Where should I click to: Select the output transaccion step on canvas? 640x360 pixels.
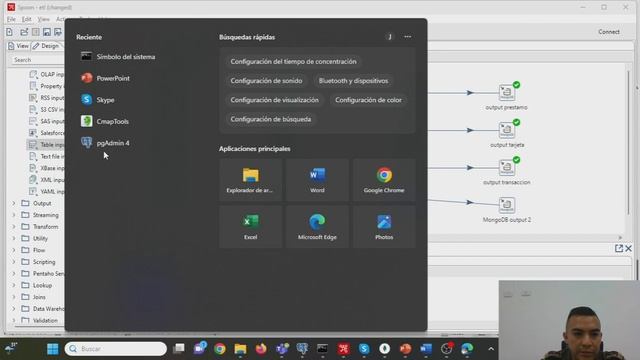(x=507, y=167)
